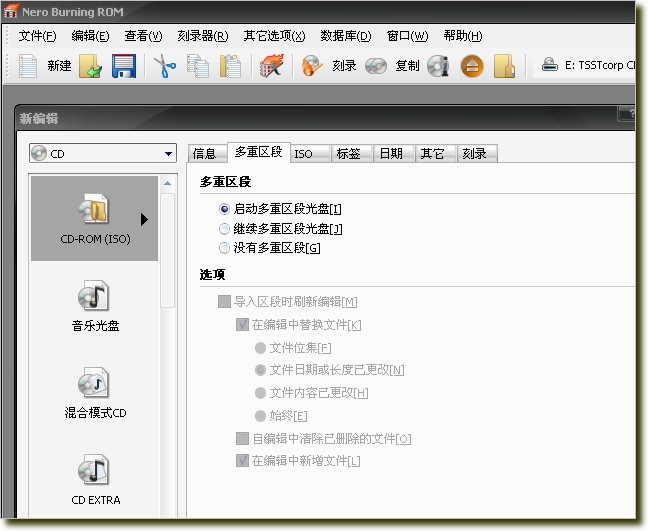Toggle 在编辑中新增文件 checkbox
This screenshot has width=648, height=531.
point(242,460)
